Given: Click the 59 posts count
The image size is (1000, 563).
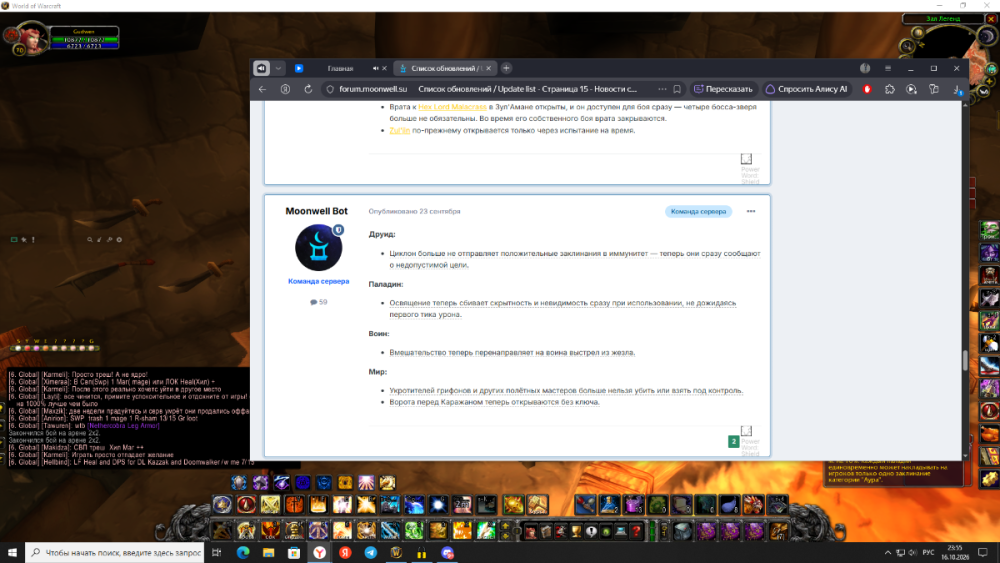Looking at the screenshot, I should click(x=319, y=302).
